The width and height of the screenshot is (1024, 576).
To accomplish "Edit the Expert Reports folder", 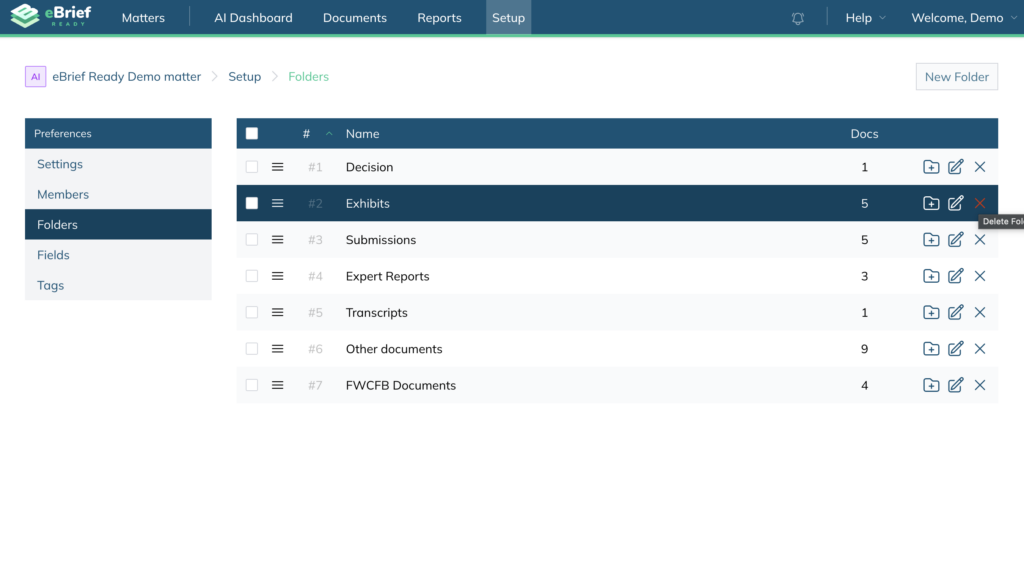I will [955, 276].
